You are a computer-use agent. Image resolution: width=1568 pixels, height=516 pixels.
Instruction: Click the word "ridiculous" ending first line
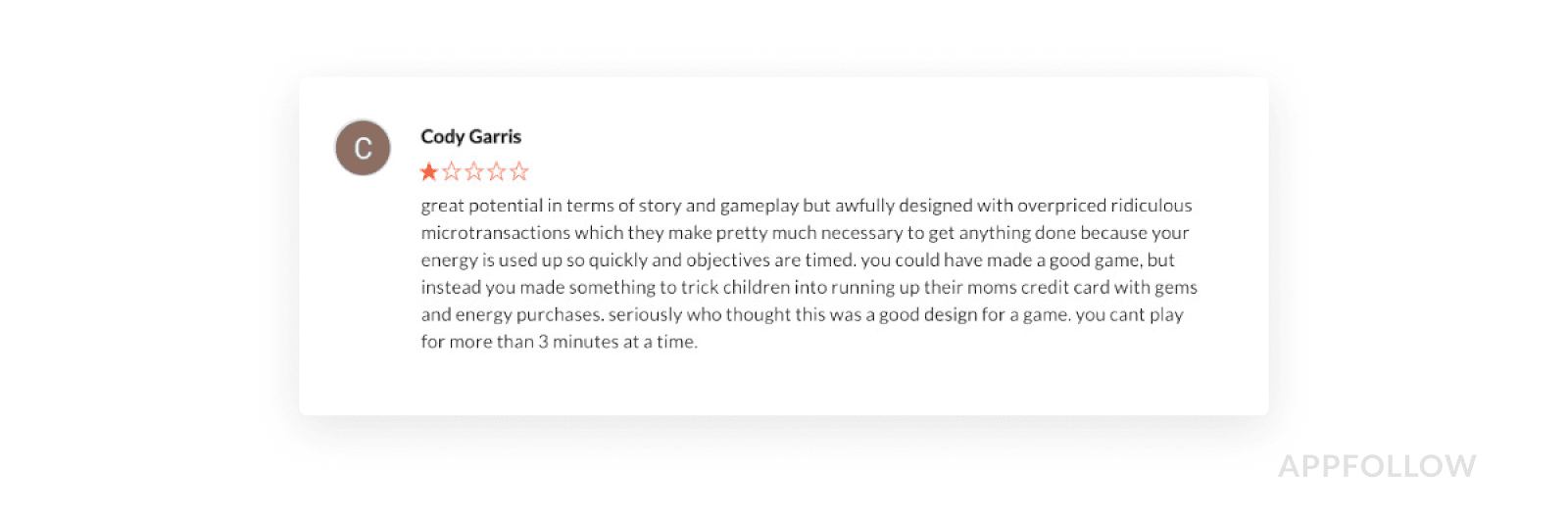pos(1151,206)
